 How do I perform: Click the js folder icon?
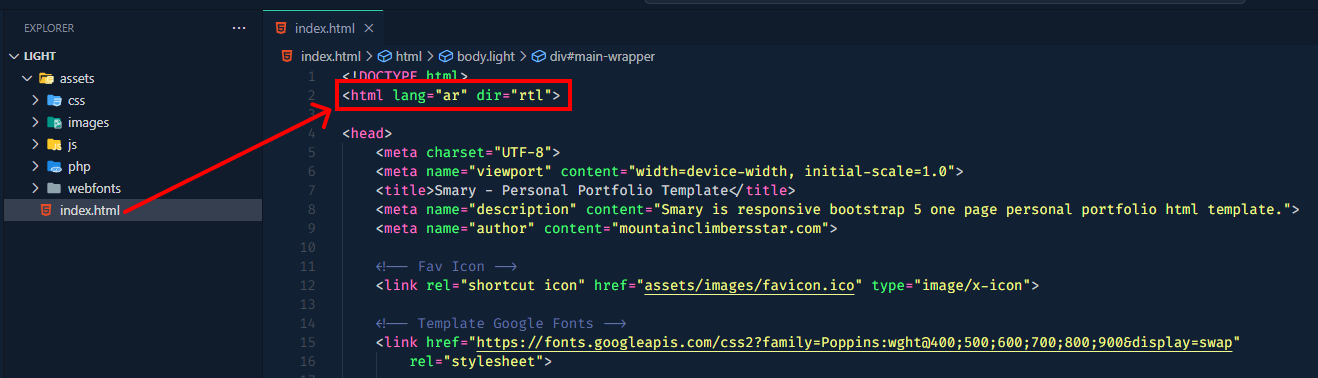pyautogui.click(x=55, y=144)
